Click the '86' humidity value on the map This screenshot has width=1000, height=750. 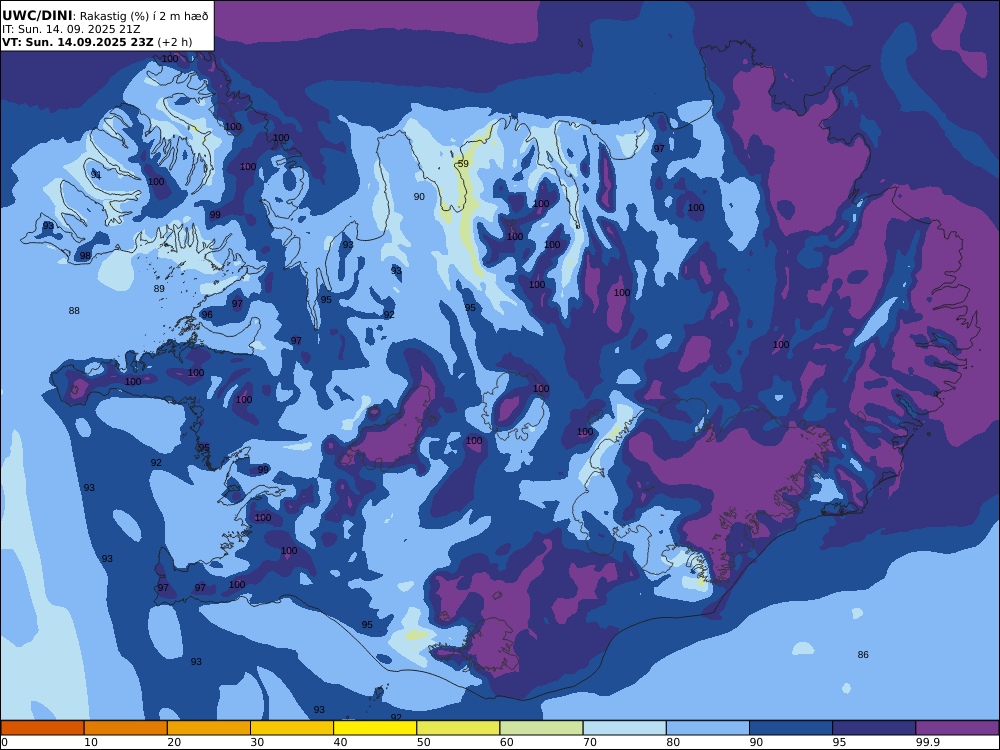863,654
